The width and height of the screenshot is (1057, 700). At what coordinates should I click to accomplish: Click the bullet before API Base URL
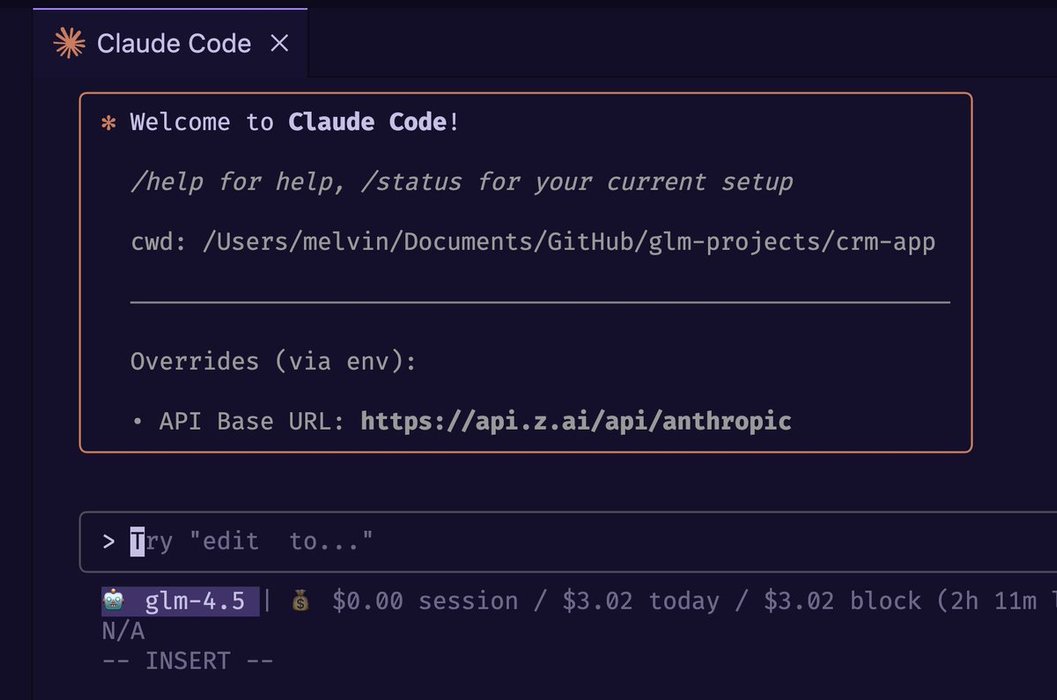[x=138, y=422]
